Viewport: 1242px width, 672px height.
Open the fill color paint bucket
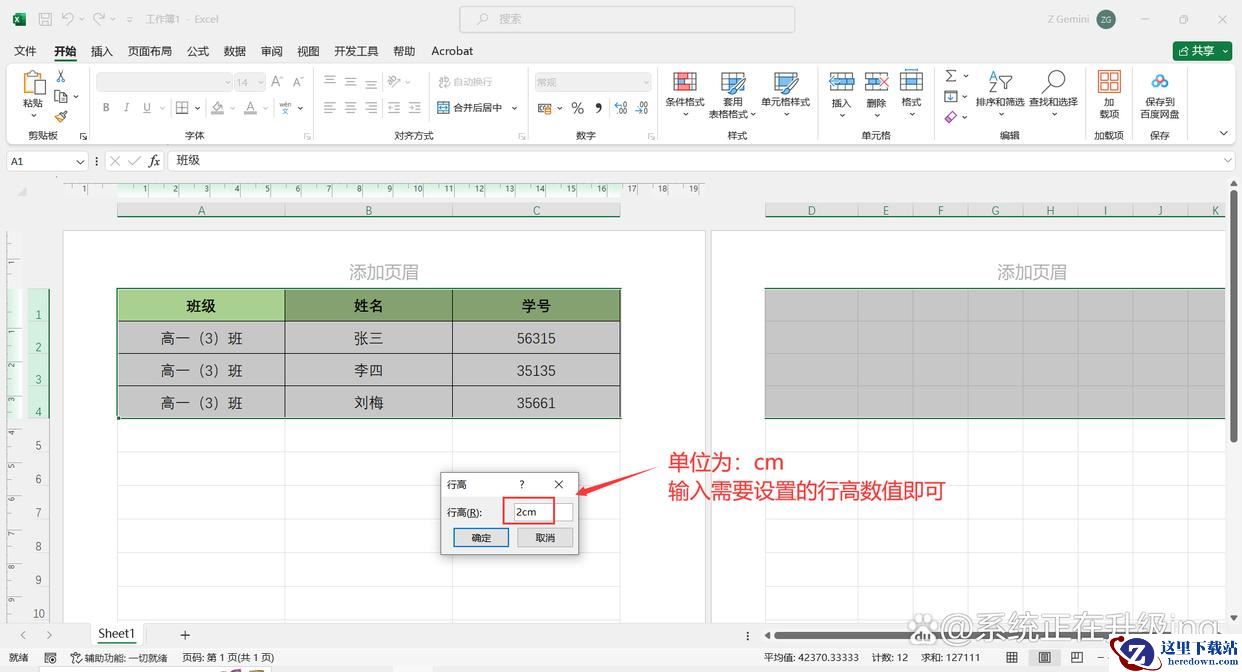(x=218, y=108)
